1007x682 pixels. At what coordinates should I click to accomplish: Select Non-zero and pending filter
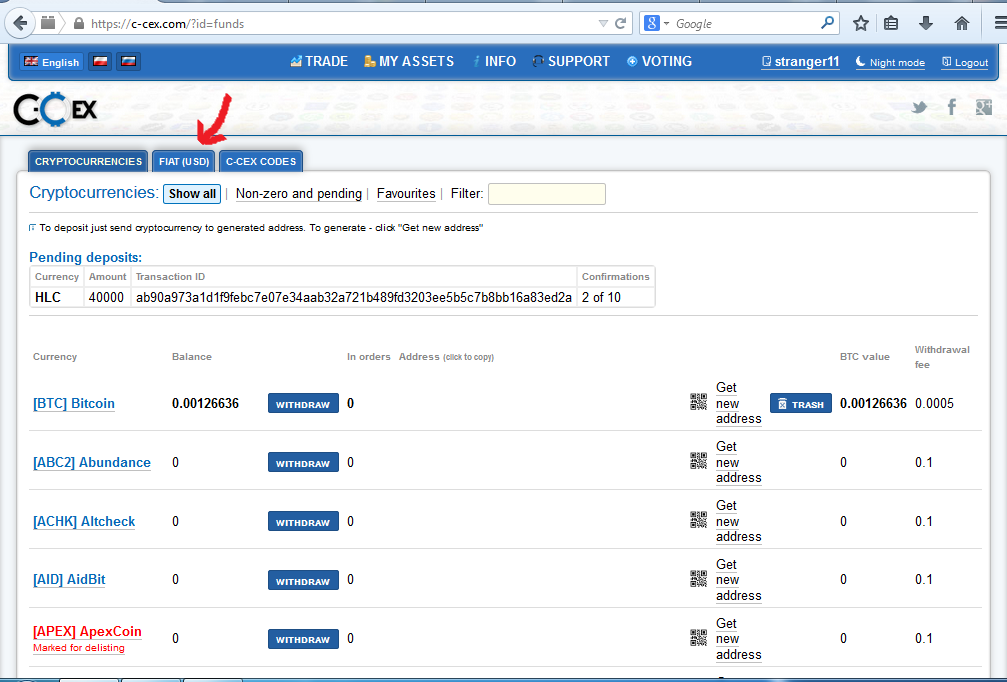tap(299, 193)
